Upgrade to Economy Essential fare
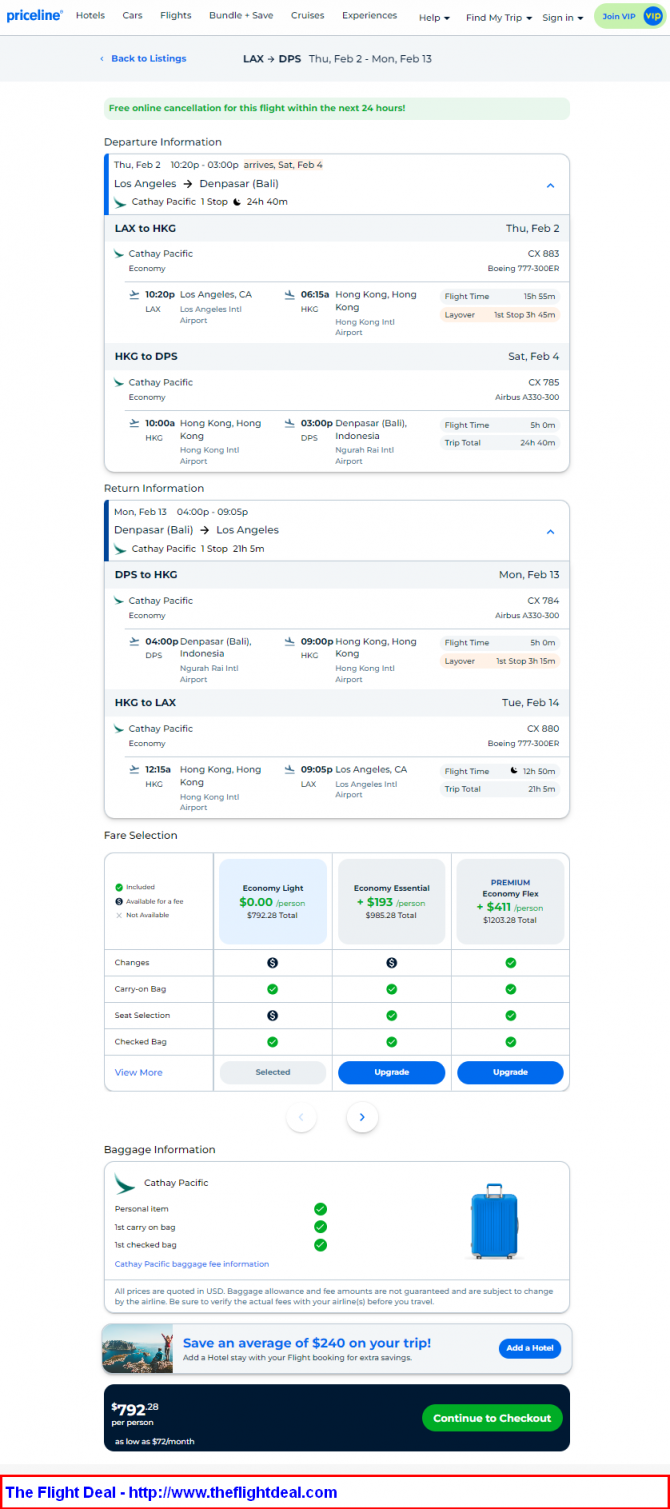670x1509 pixels. coord(391,1072)
